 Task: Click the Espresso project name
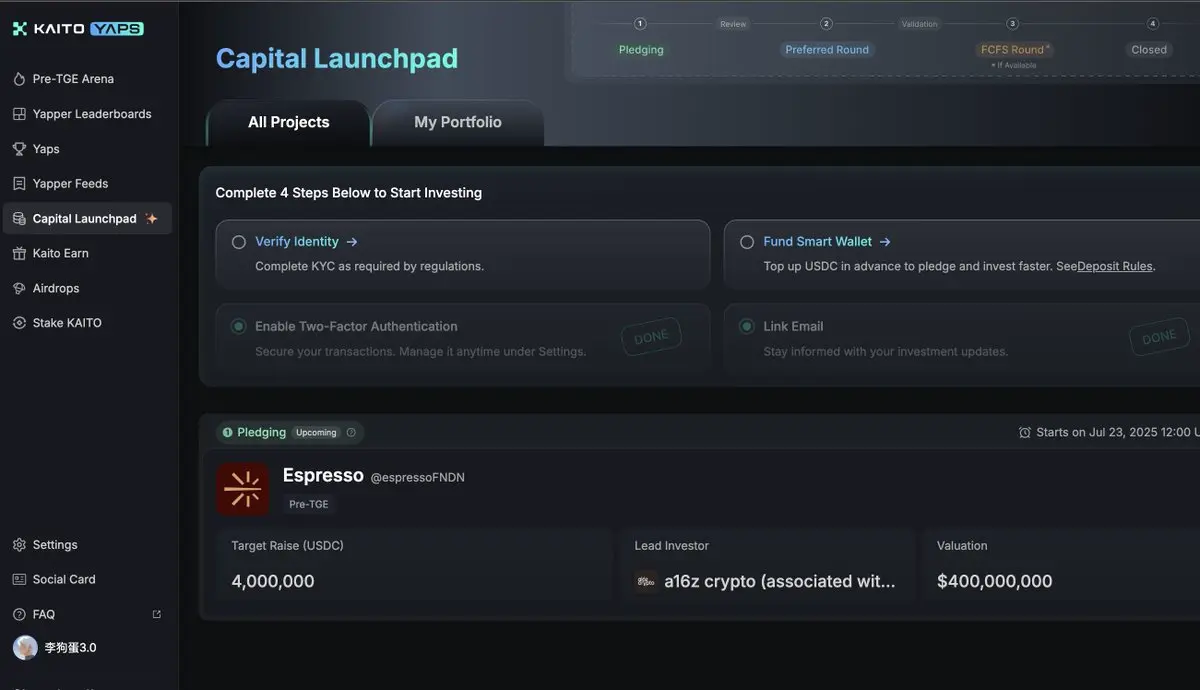pyautogui.click(x=323, y=476)
